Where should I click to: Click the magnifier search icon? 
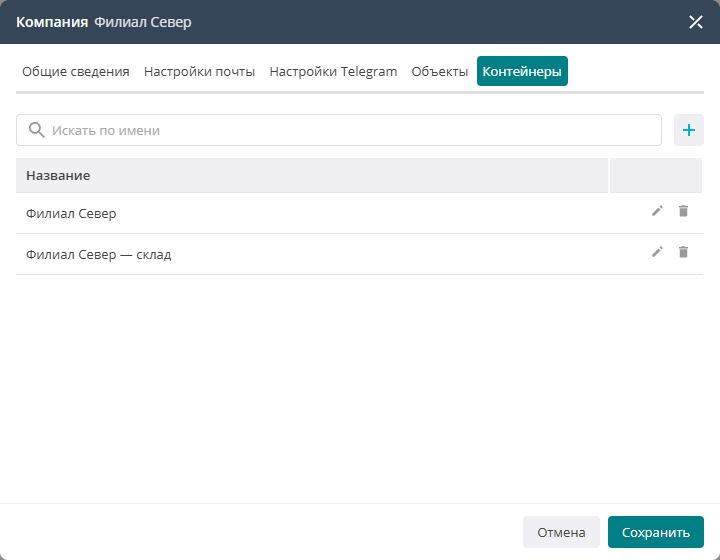36,130
